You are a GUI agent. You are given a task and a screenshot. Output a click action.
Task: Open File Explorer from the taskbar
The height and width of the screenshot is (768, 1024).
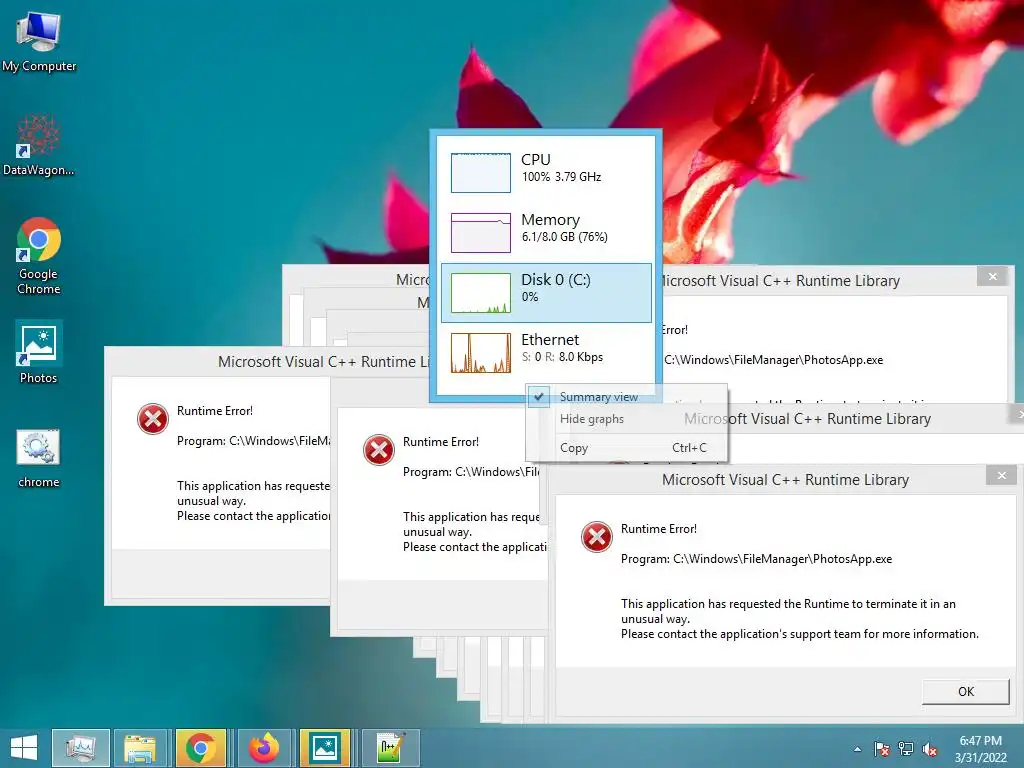click(x=140, y=748)
